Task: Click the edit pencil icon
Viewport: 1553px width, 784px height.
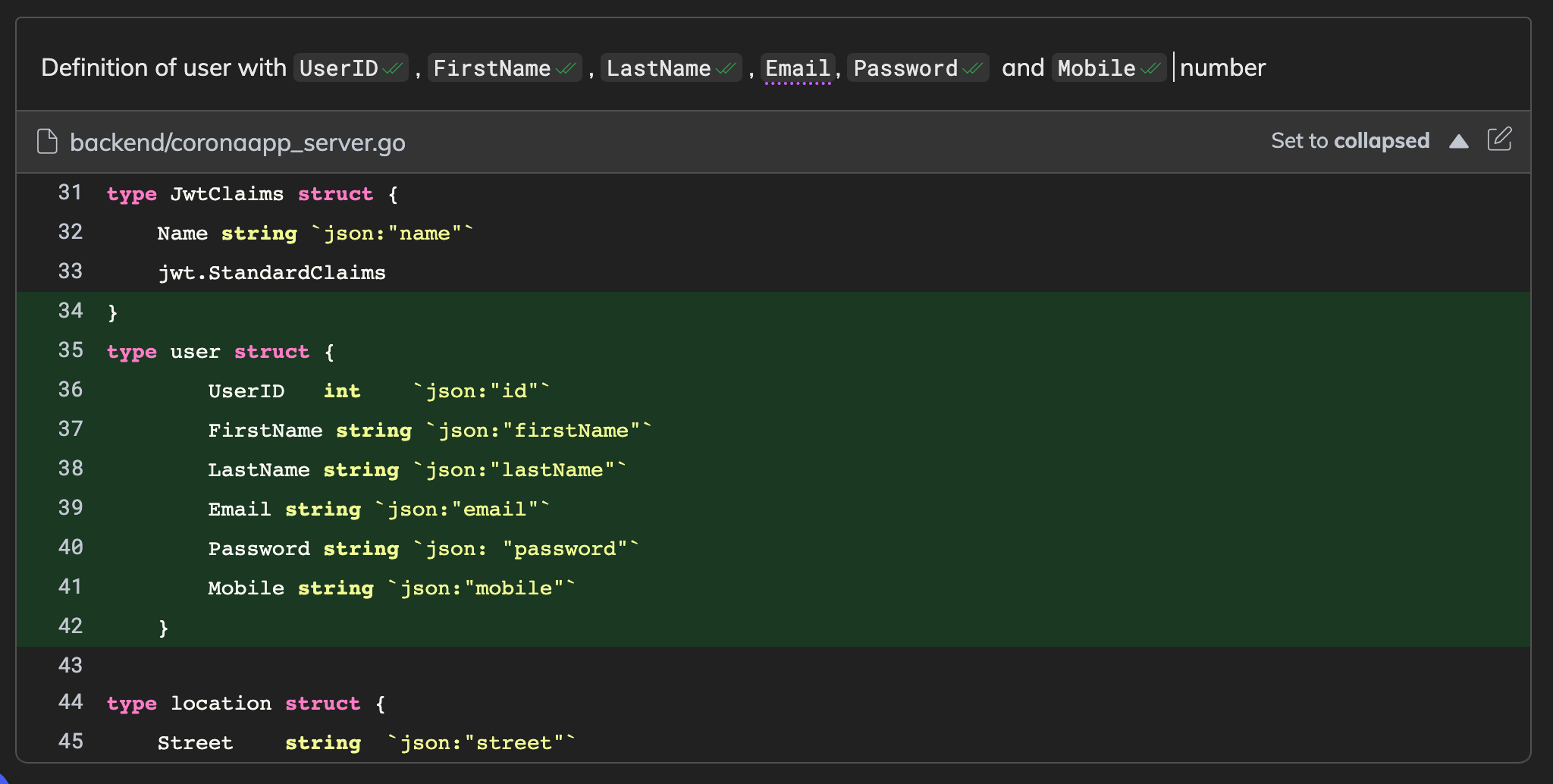Action: [x=1499, y=140]
